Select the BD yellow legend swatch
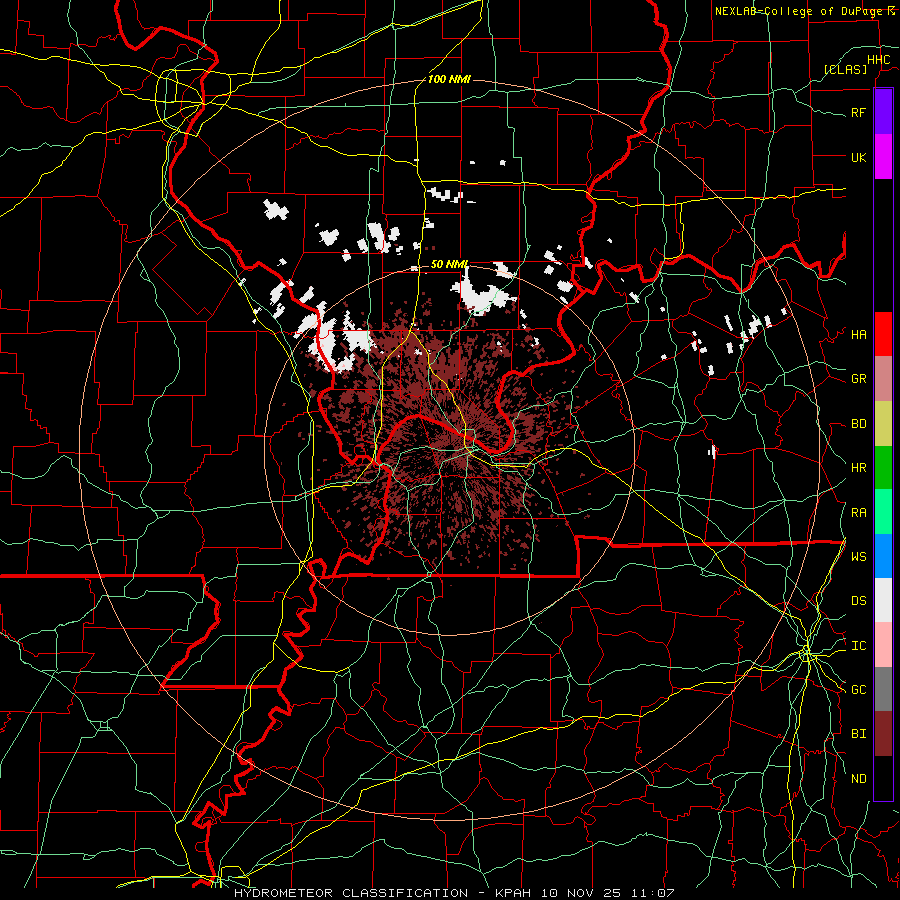 pyautogui.click(x=883, y=424)
